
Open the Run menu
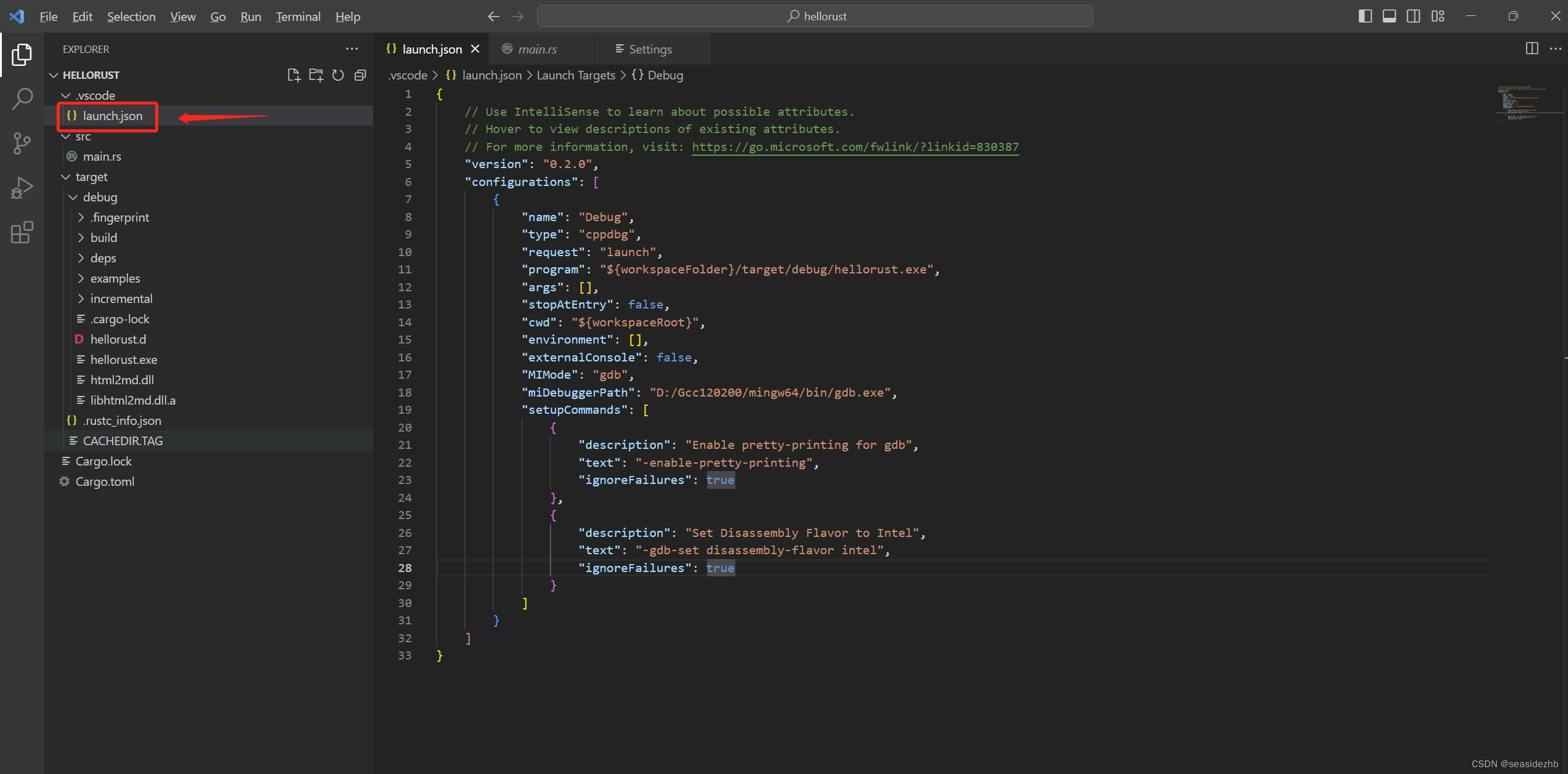tap(251, 17)
